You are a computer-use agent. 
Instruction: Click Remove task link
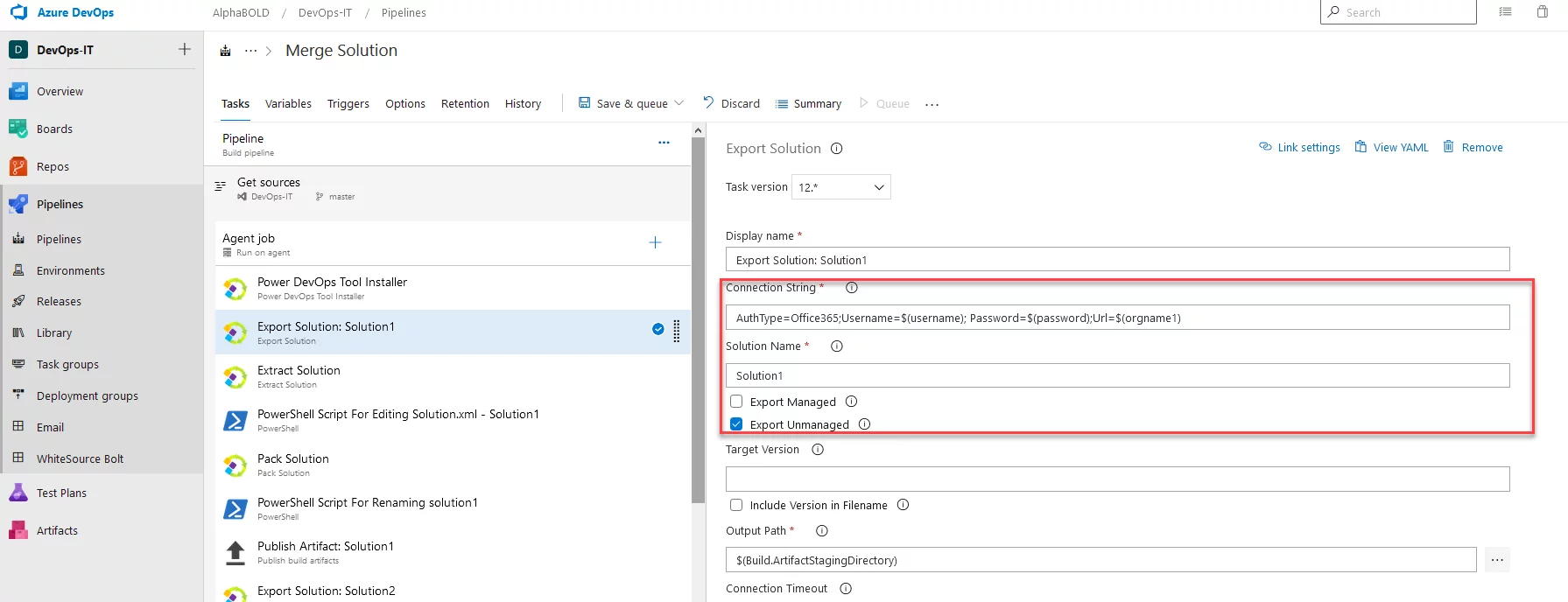pyautogui.click(x=1473, y=147)
